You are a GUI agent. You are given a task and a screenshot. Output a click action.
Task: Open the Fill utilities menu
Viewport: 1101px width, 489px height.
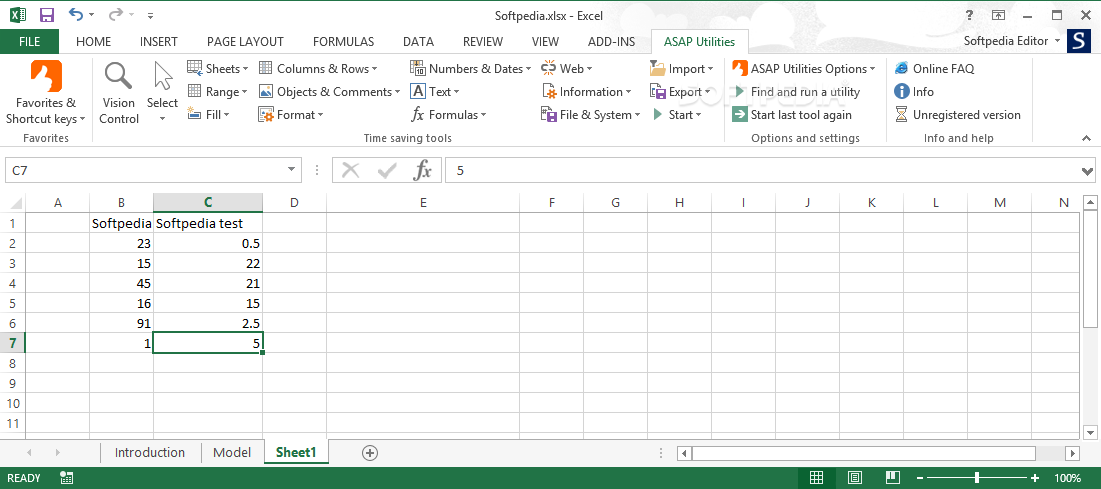pos(209,115)
